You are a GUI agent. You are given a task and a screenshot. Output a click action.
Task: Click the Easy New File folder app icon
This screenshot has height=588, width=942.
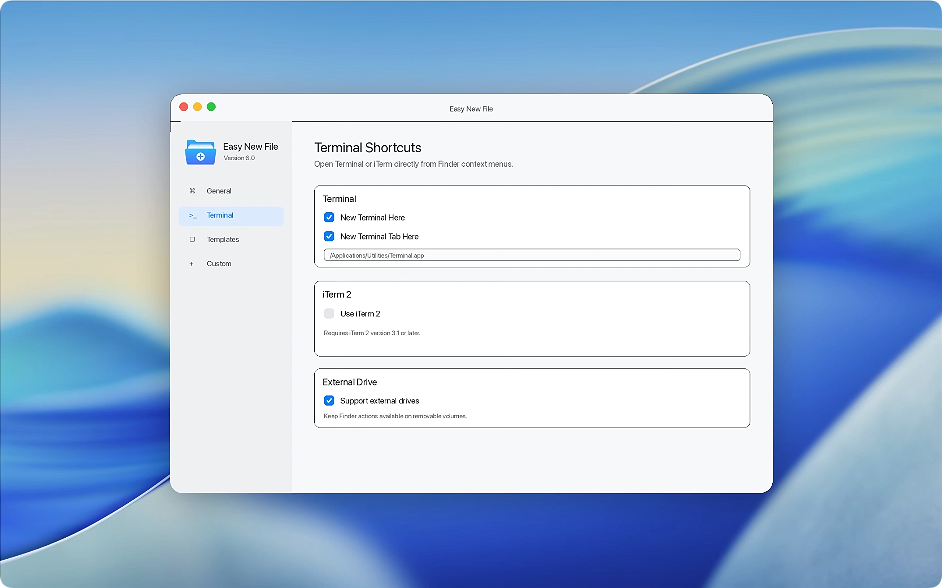click(200, 152)
